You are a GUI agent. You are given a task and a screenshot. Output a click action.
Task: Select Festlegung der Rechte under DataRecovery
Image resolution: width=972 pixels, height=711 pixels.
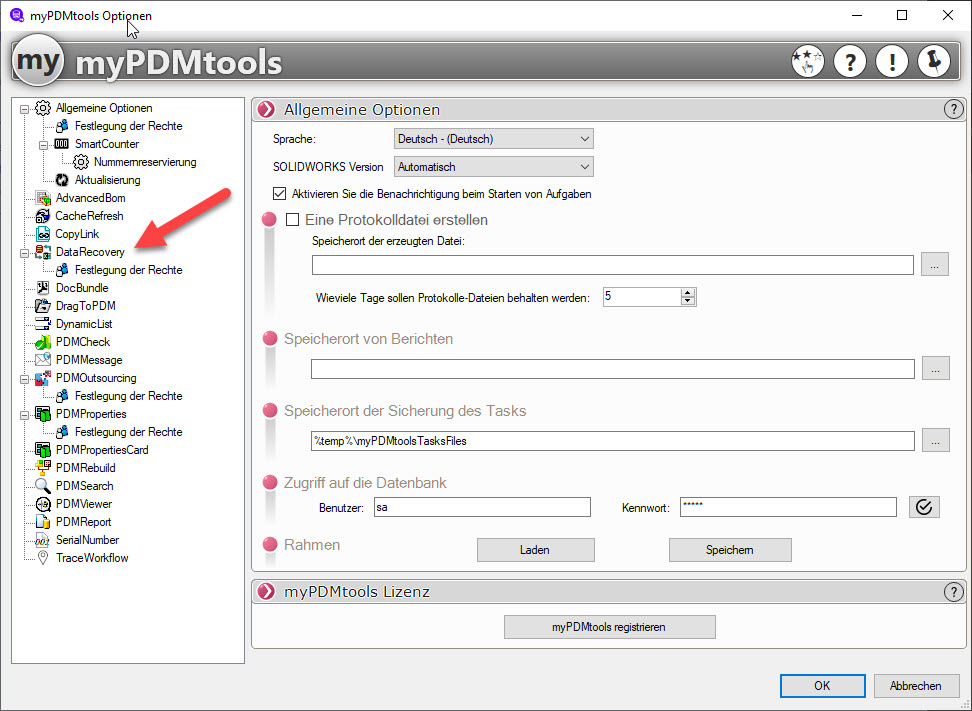[128, 270]
